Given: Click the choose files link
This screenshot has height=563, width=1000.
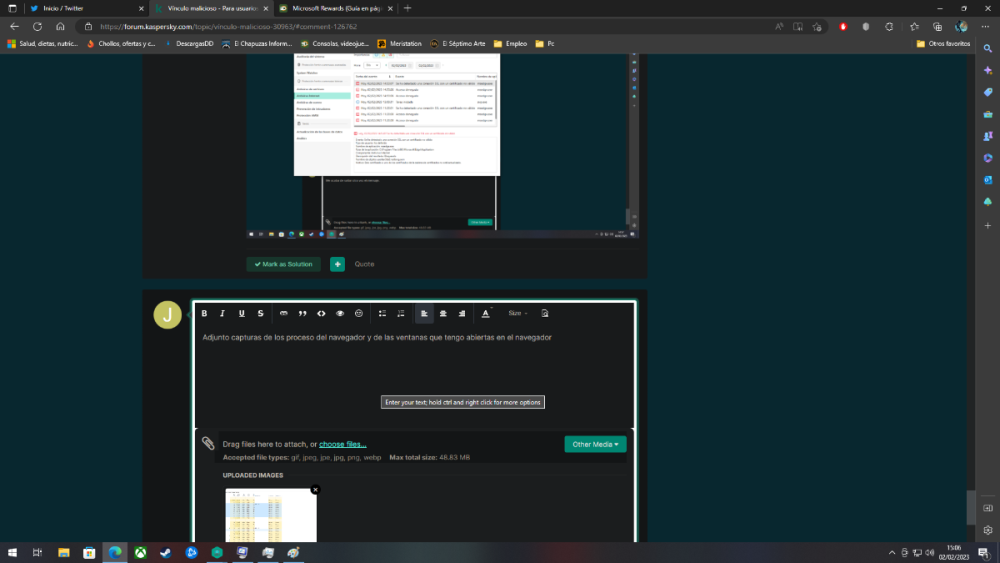Looking at the screenshot, I should click(x=343, y=444).
